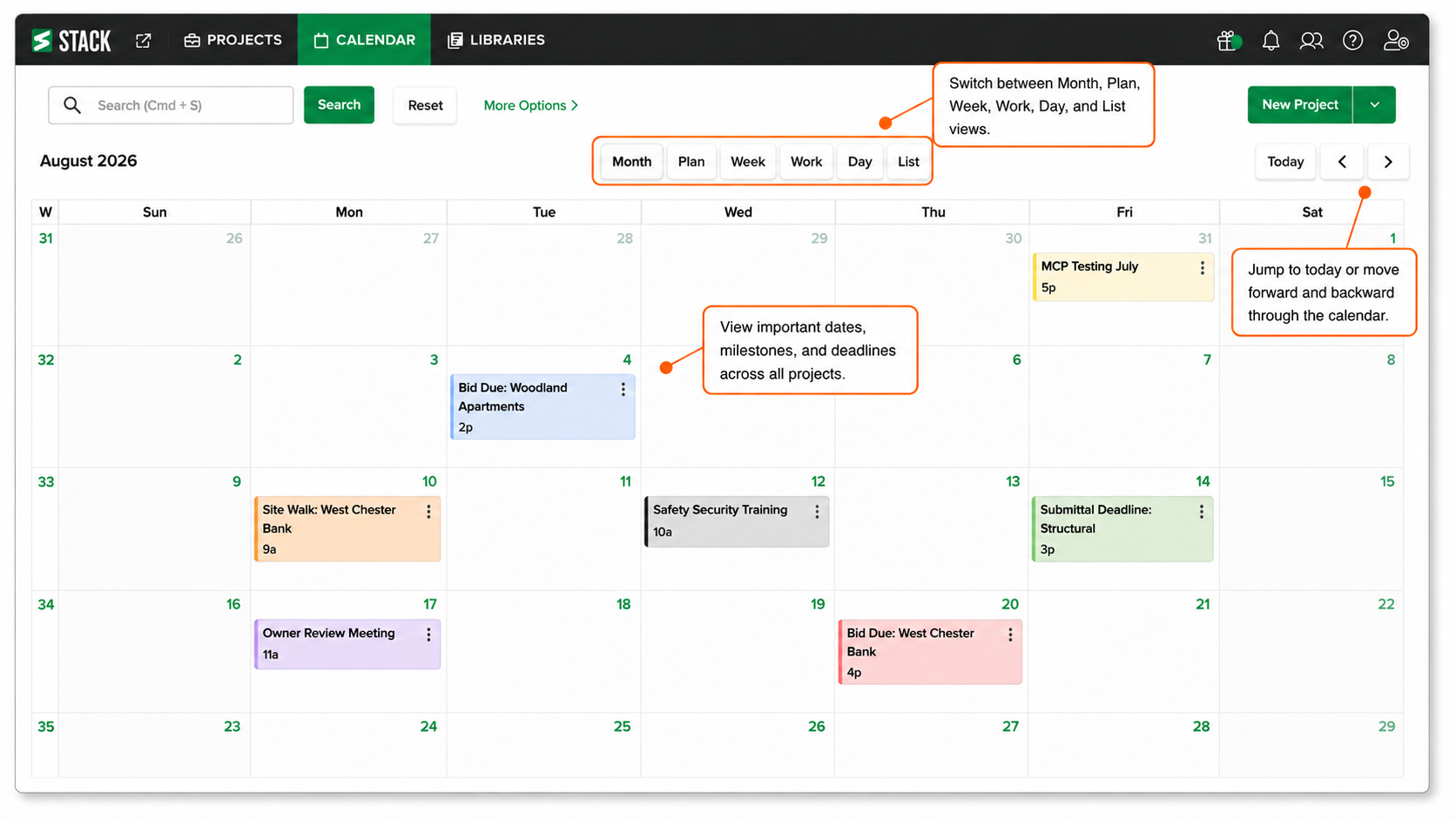Select day 22 in the calendar
This screenshot has height=819, width=1456.
[1386, 605]
